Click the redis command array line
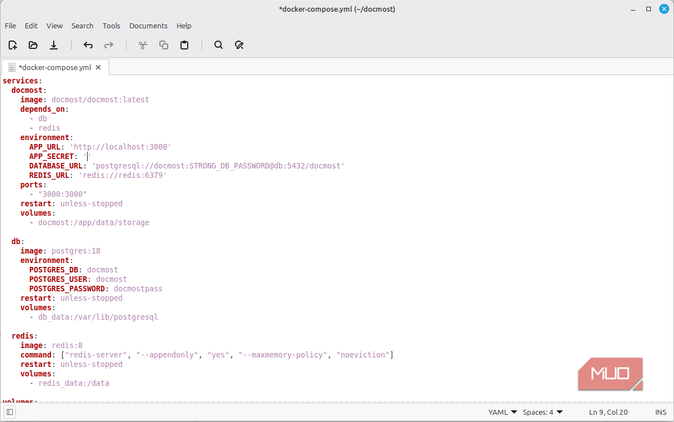Image resolution: width=674 pixels, height=422 pixels. click(x=207, y=355)
